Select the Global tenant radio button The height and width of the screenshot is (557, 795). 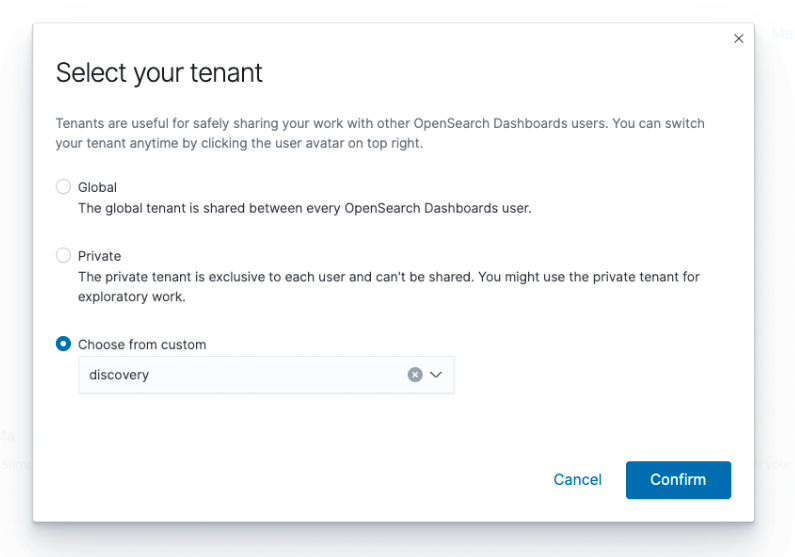(x=64, y=187)
